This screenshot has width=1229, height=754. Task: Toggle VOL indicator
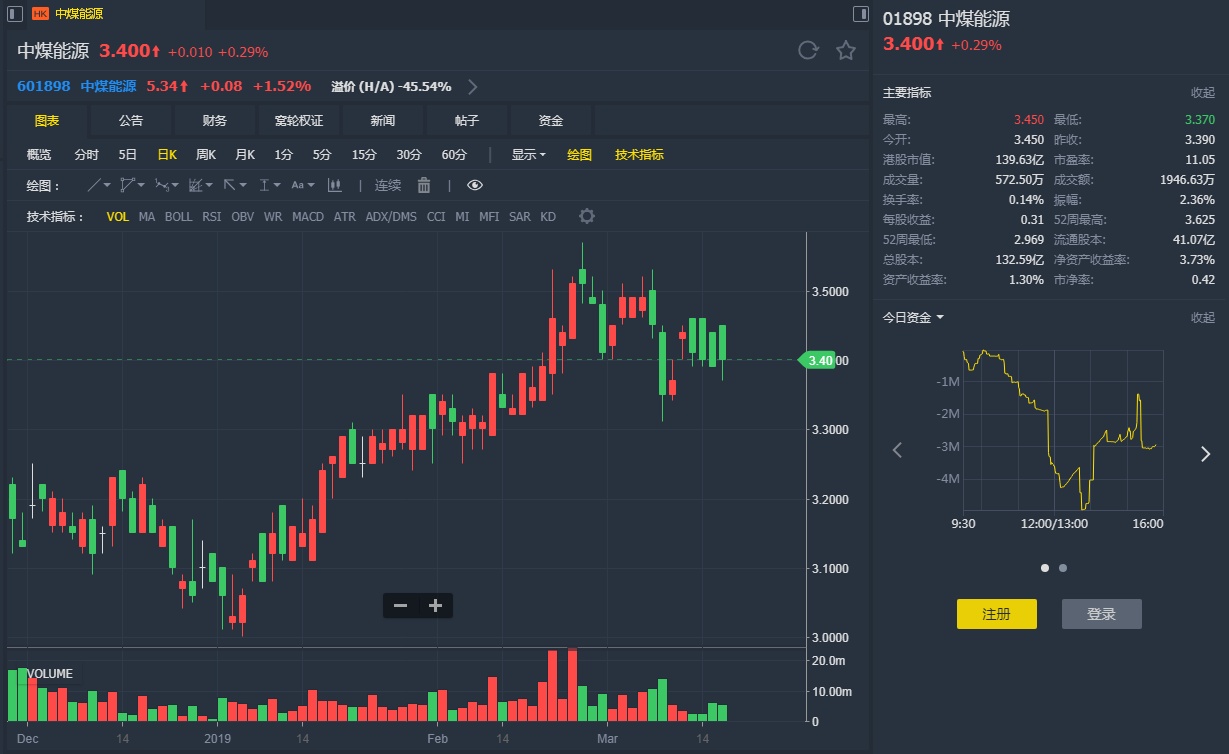coord(118,217)
